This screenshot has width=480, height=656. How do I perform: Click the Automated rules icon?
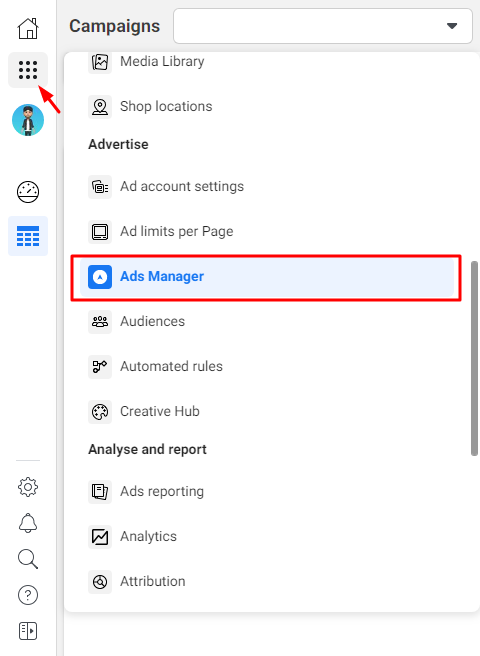100,367
